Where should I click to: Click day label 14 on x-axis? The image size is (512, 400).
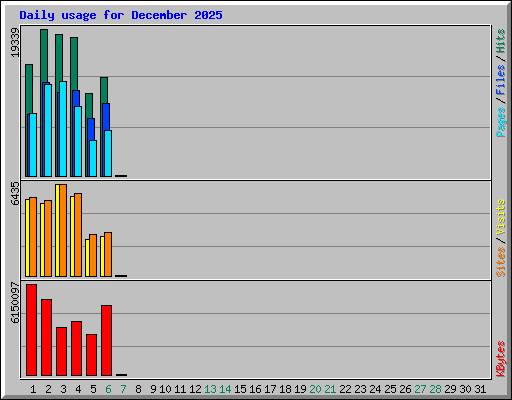(x=225, y=389)
